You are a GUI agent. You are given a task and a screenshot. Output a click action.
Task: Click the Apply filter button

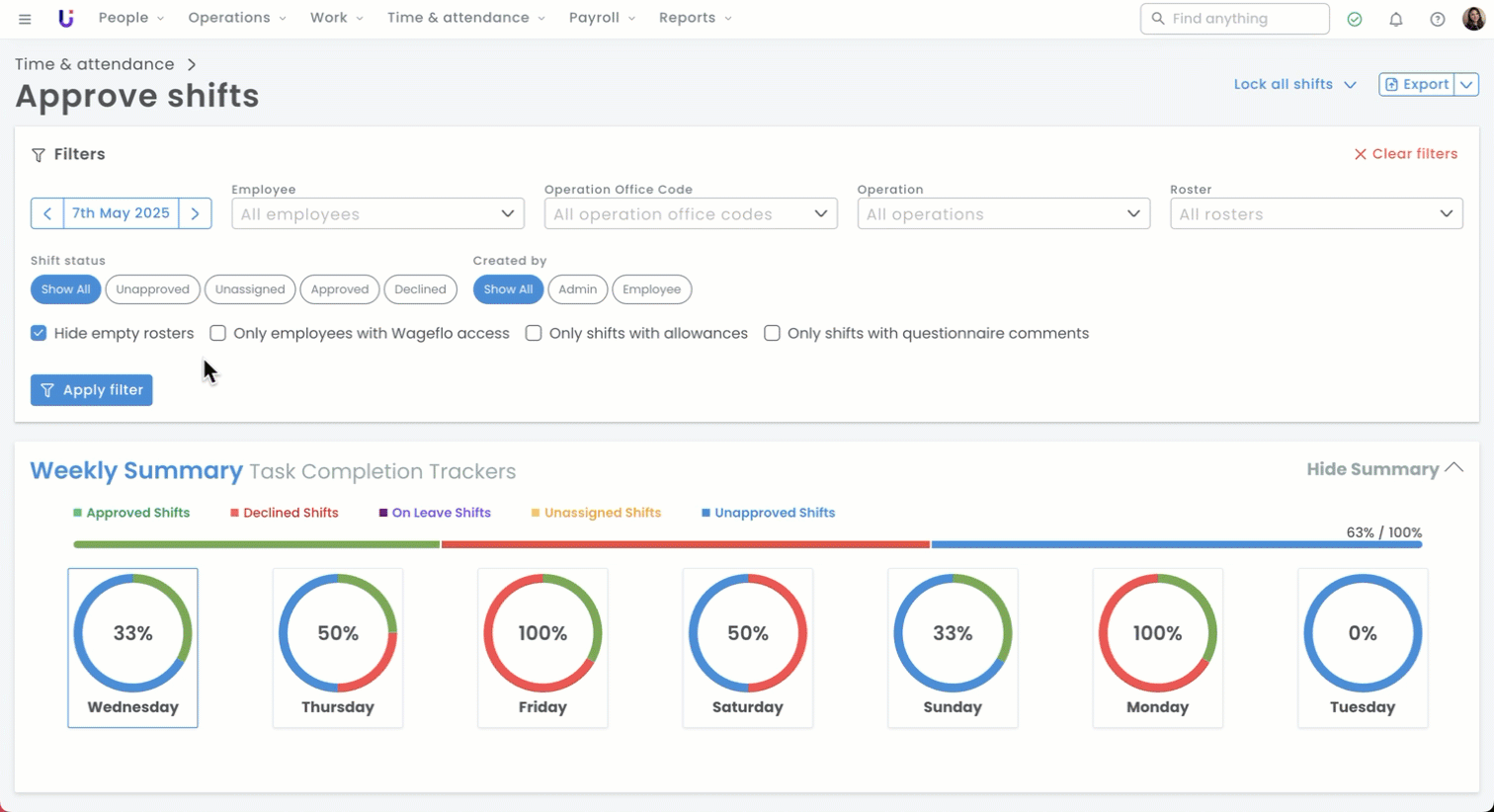coord(92,390)
